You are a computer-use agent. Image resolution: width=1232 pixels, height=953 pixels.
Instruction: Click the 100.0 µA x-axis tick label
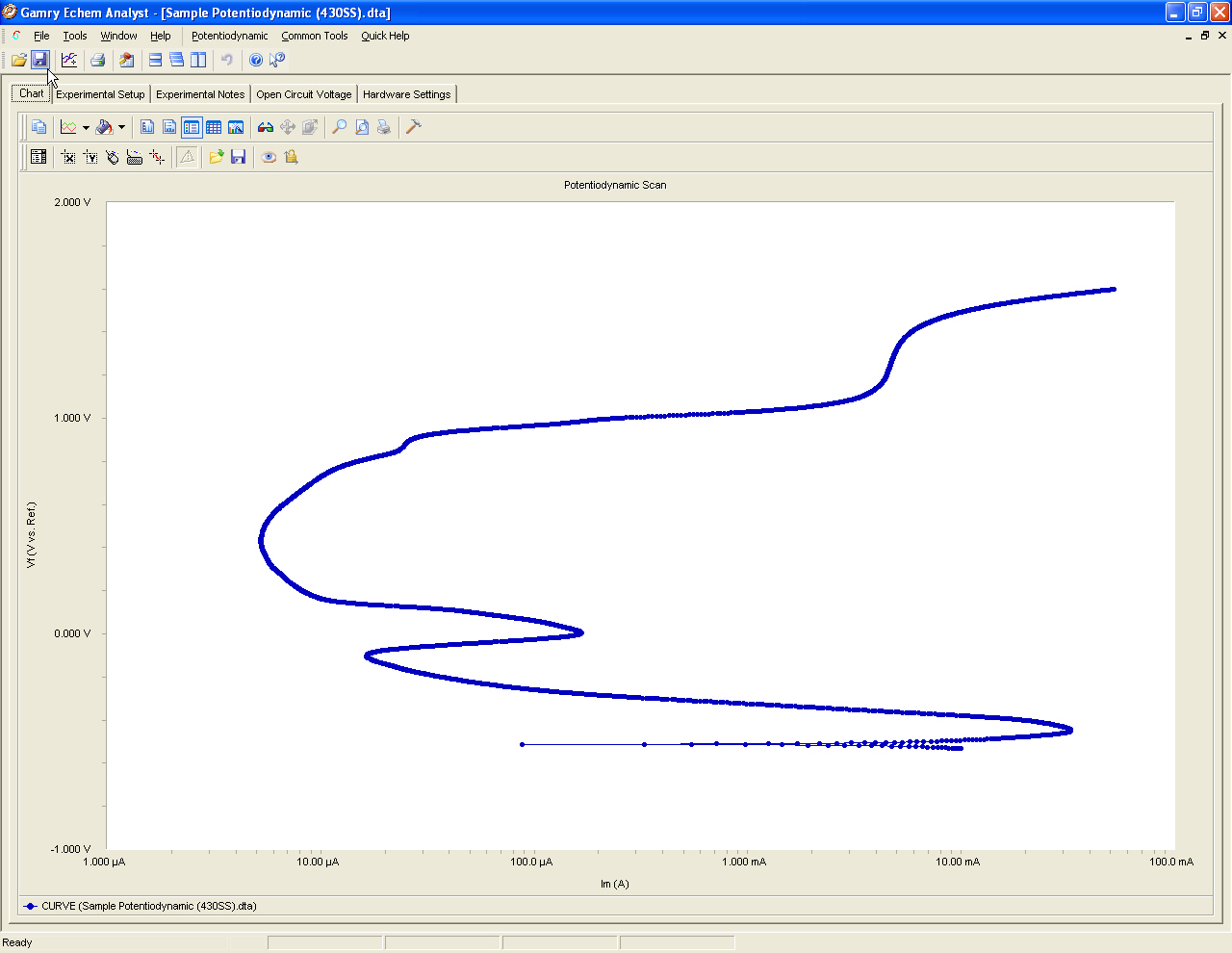pyautogui.click(x=531, y=862)
